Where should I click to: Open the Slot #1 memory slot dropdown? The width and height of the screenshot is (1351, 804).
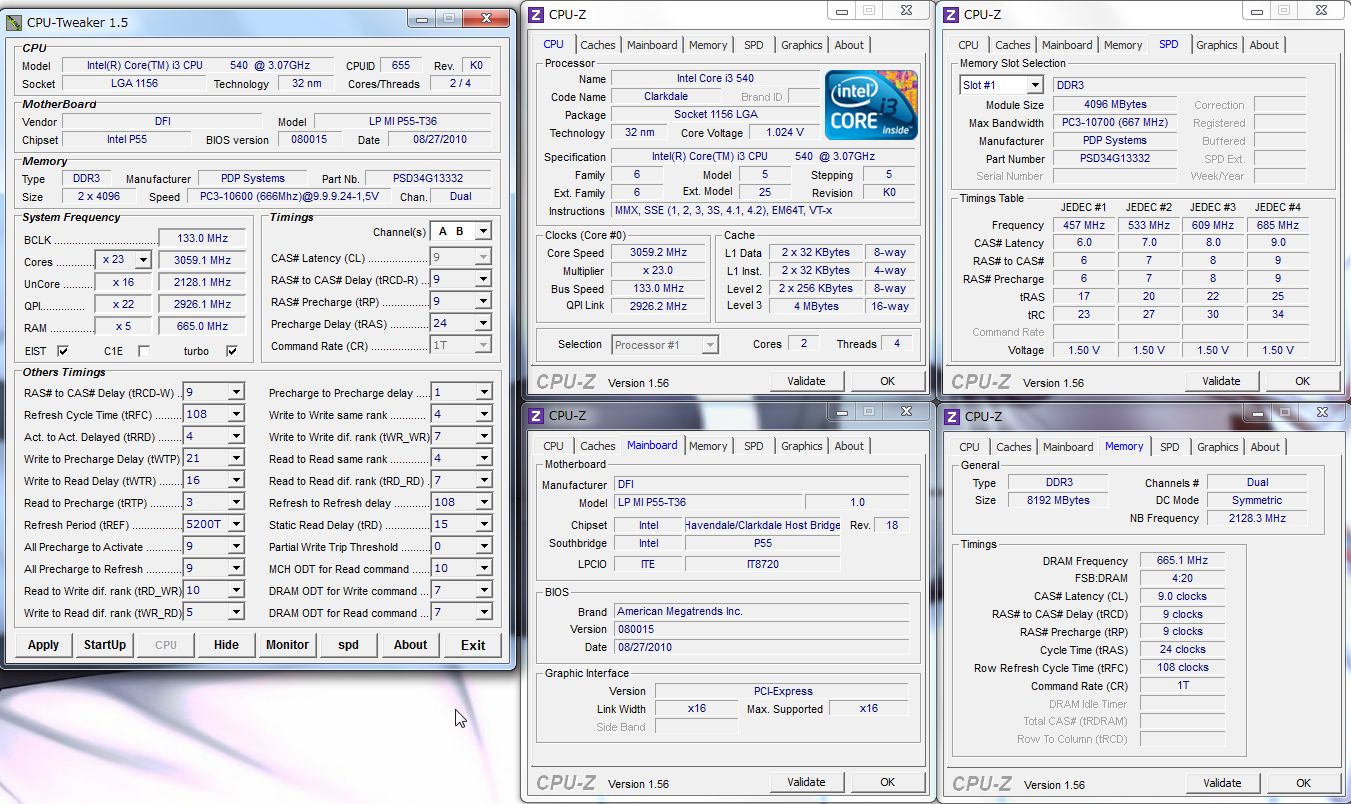[x=1036, y=85]
